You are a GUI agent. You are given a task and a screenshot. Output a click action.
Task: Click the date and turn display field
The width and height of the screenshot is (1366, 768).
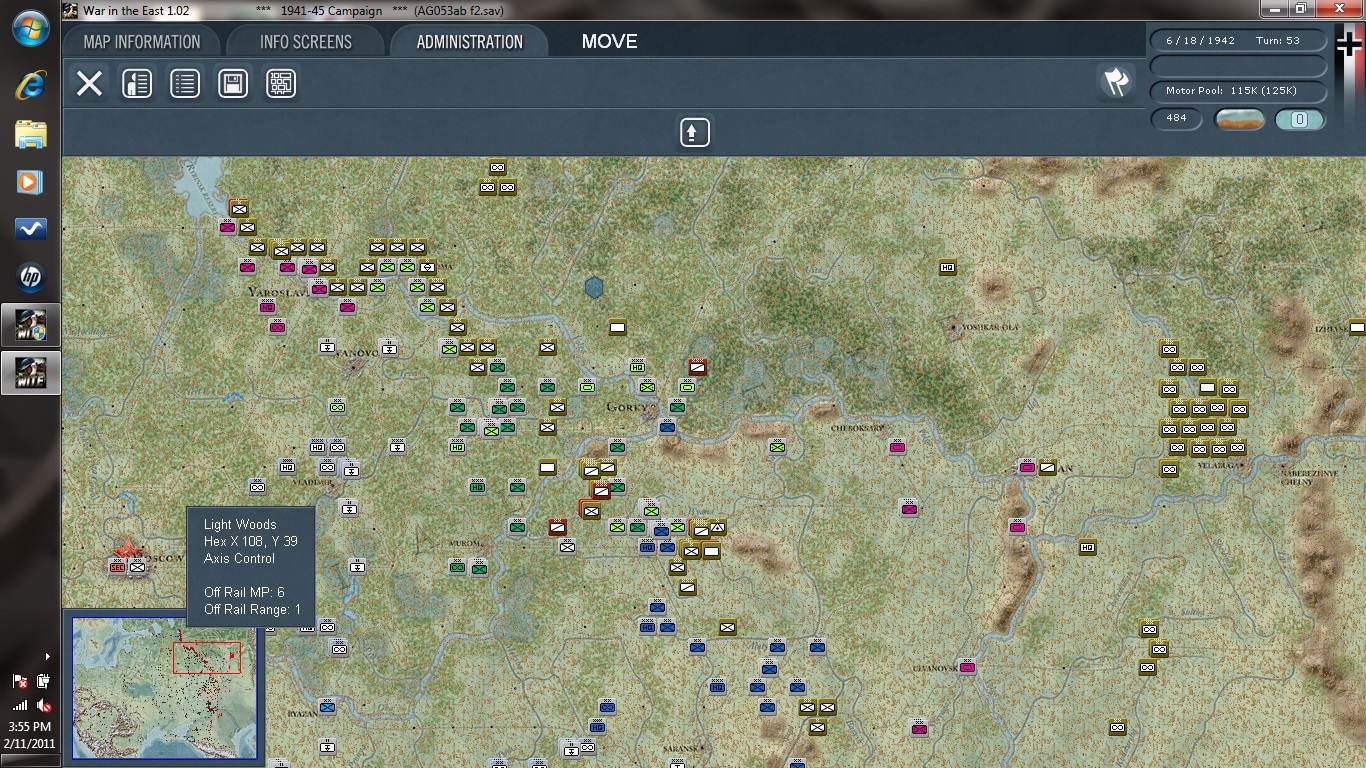[x=1239, y=41]
